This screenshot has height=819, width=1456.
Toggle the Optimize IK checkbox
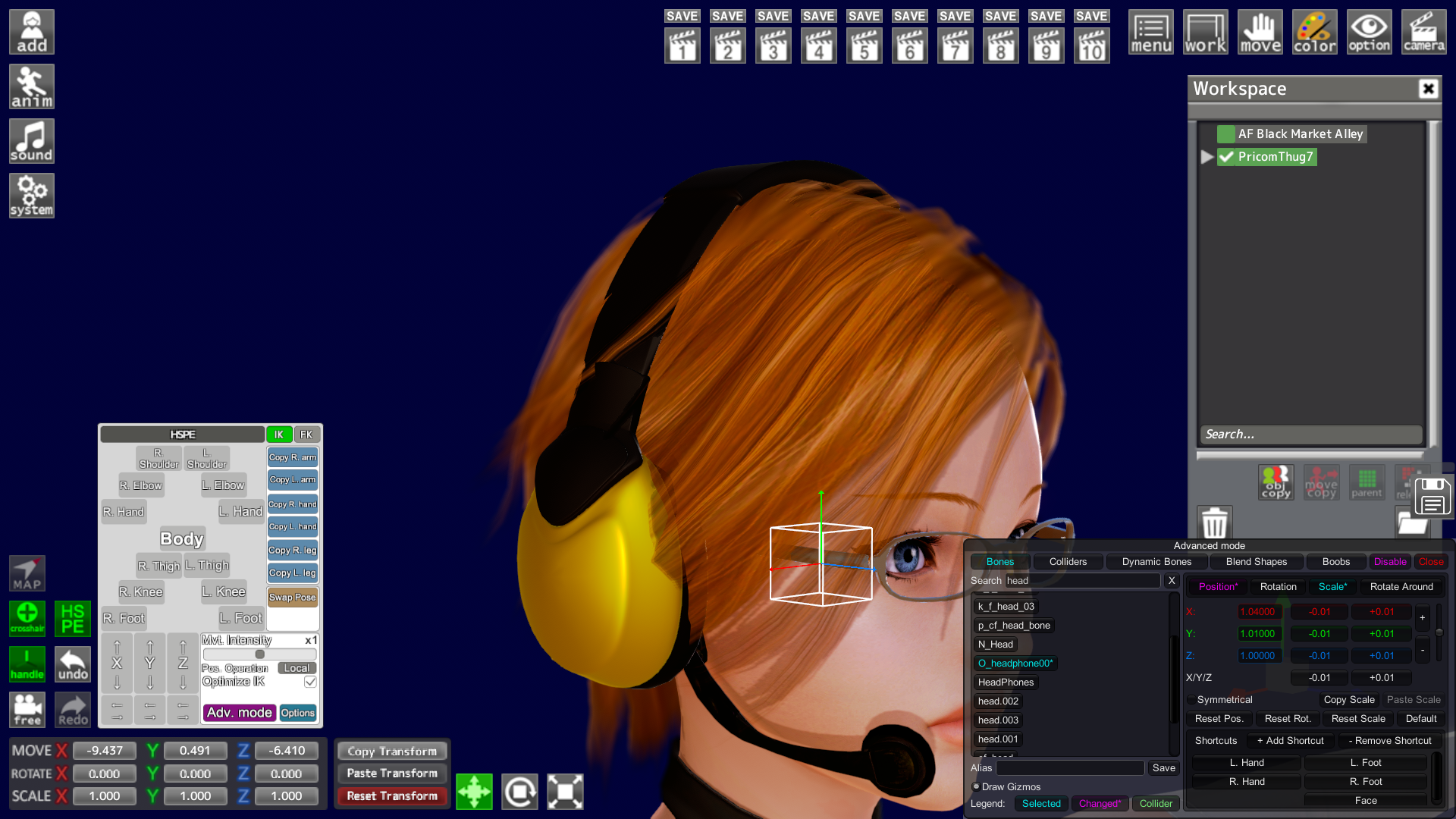[310, 682]
